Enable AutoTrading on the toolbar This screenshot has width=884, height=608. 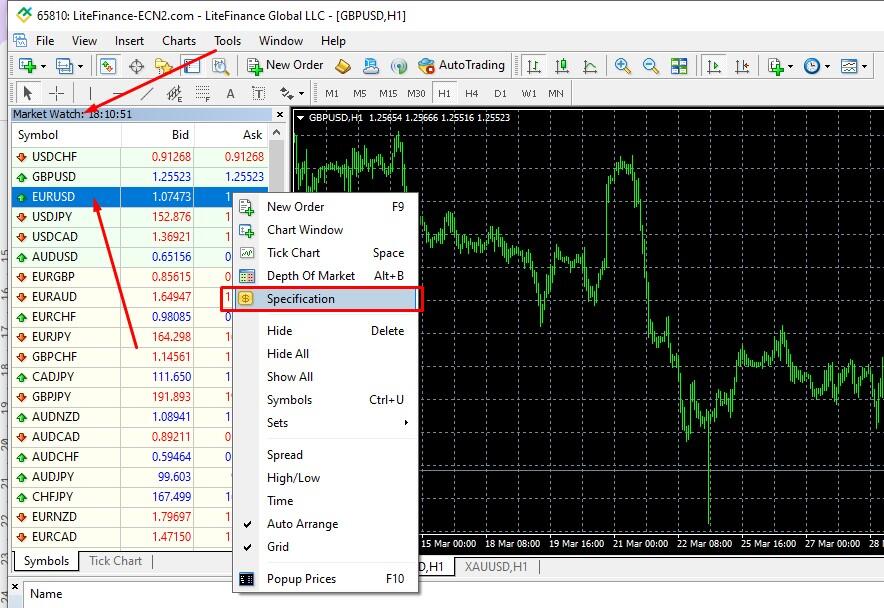click(455, 64)
